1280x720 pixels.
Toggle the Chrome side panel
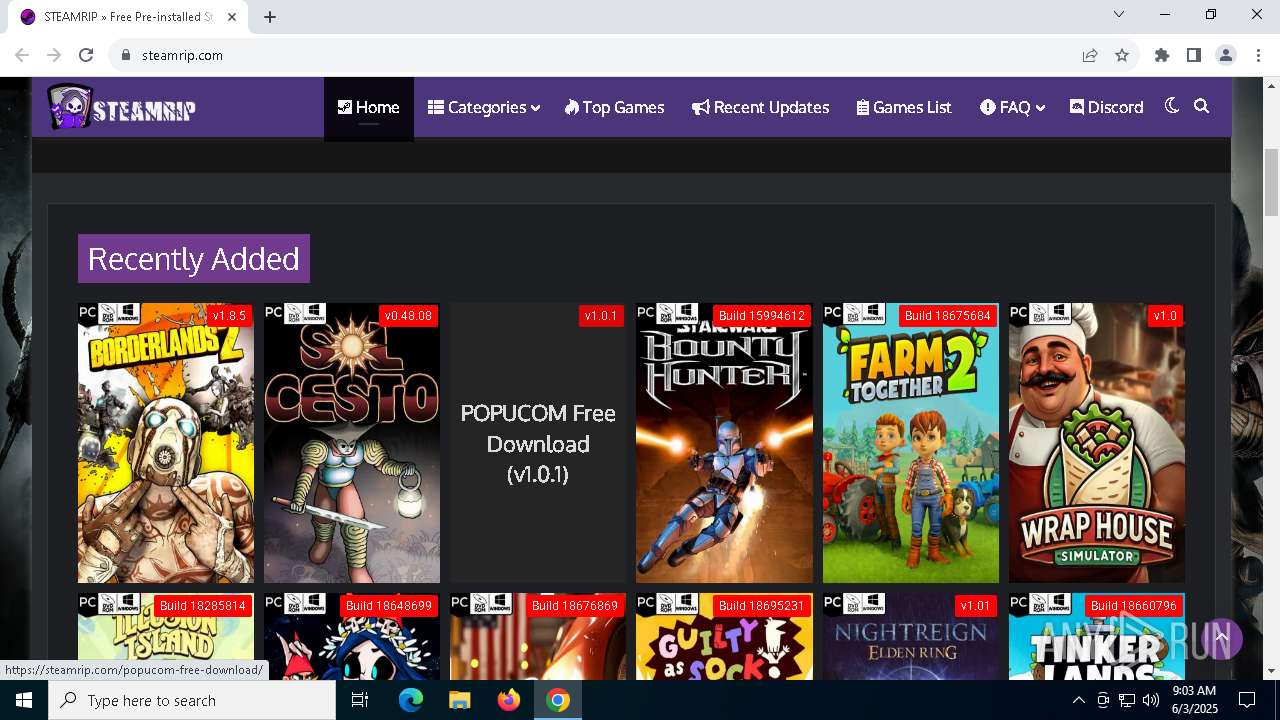point(1194,55)
